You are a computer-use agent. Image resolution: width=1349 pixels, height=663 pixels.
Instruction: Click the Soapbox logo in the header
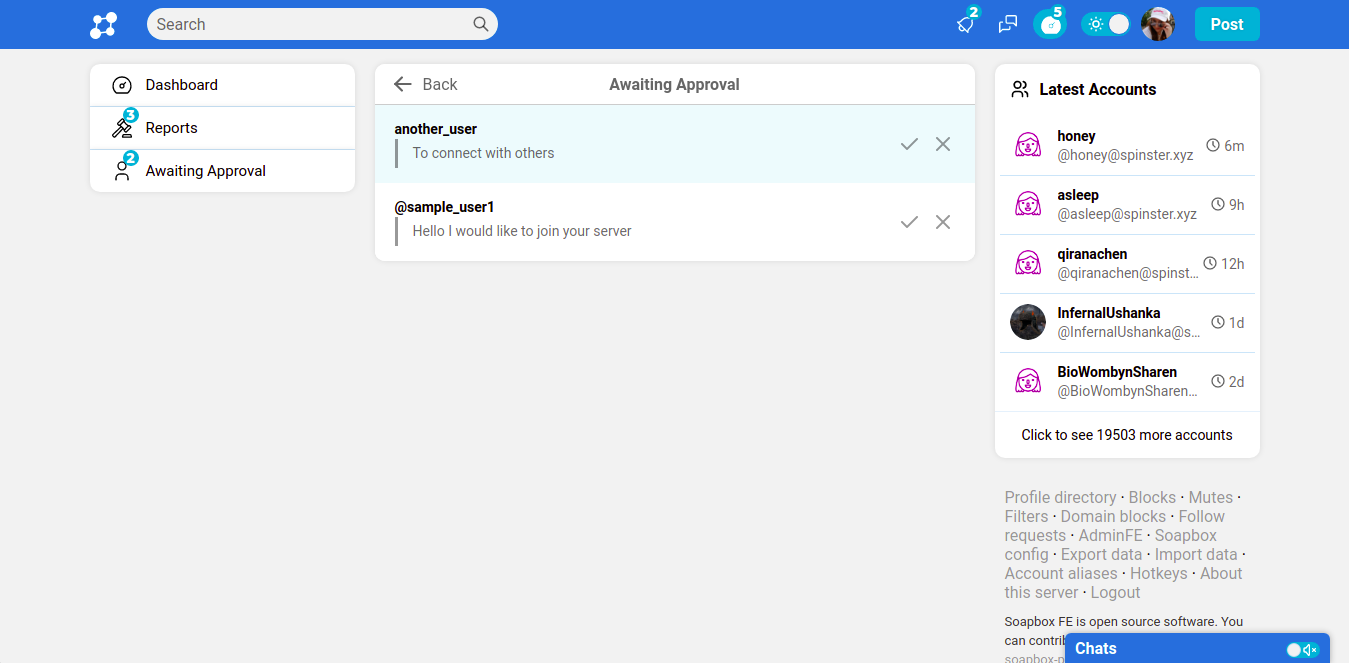tap(103, 25)
